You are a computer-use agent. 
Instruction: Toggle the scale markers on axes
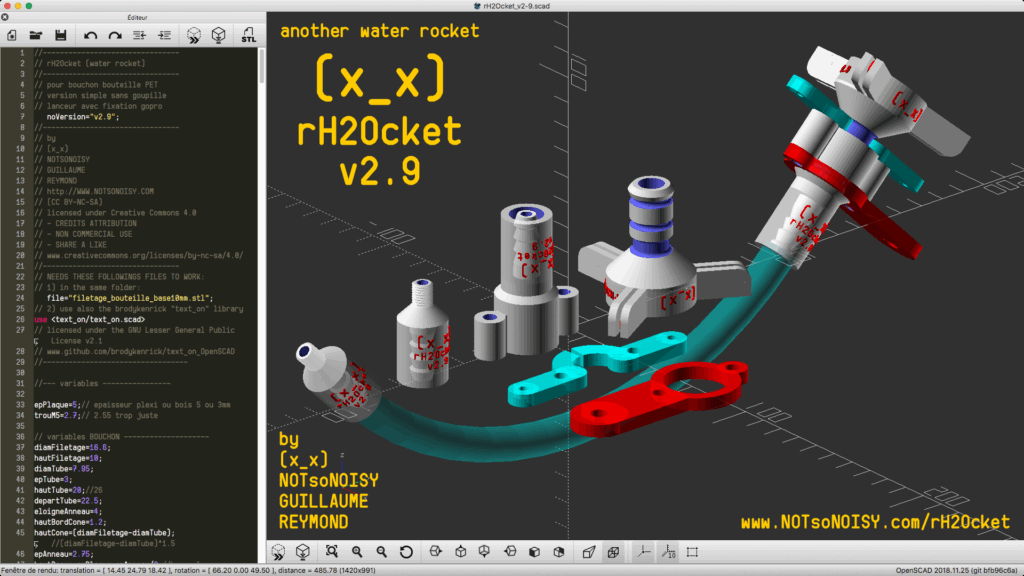pyautogui.click(x=668, y=552)
